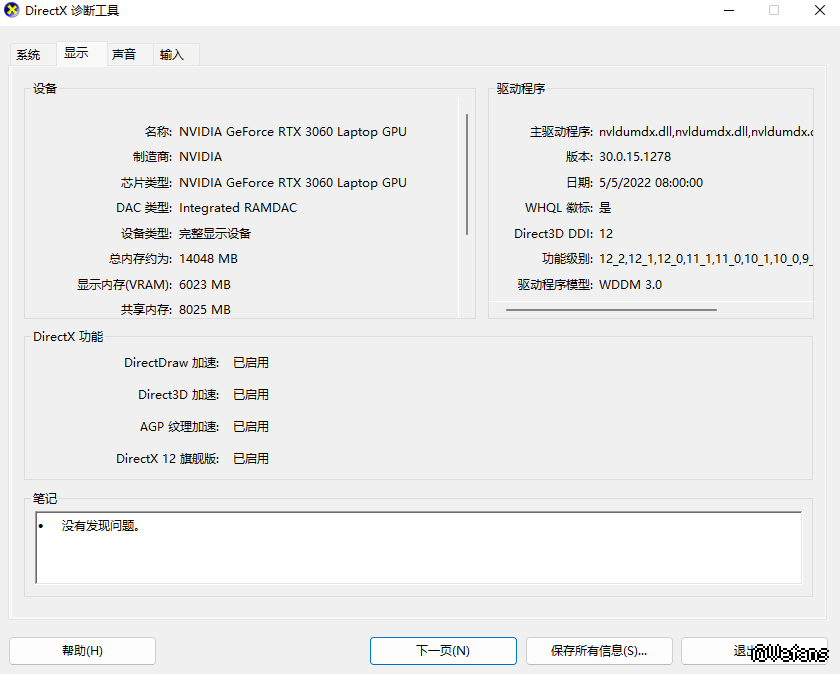The height and width of the screenshot is (674, 840).
Task: Close the DirectX diagnostic window
Action: pos(820,10)
